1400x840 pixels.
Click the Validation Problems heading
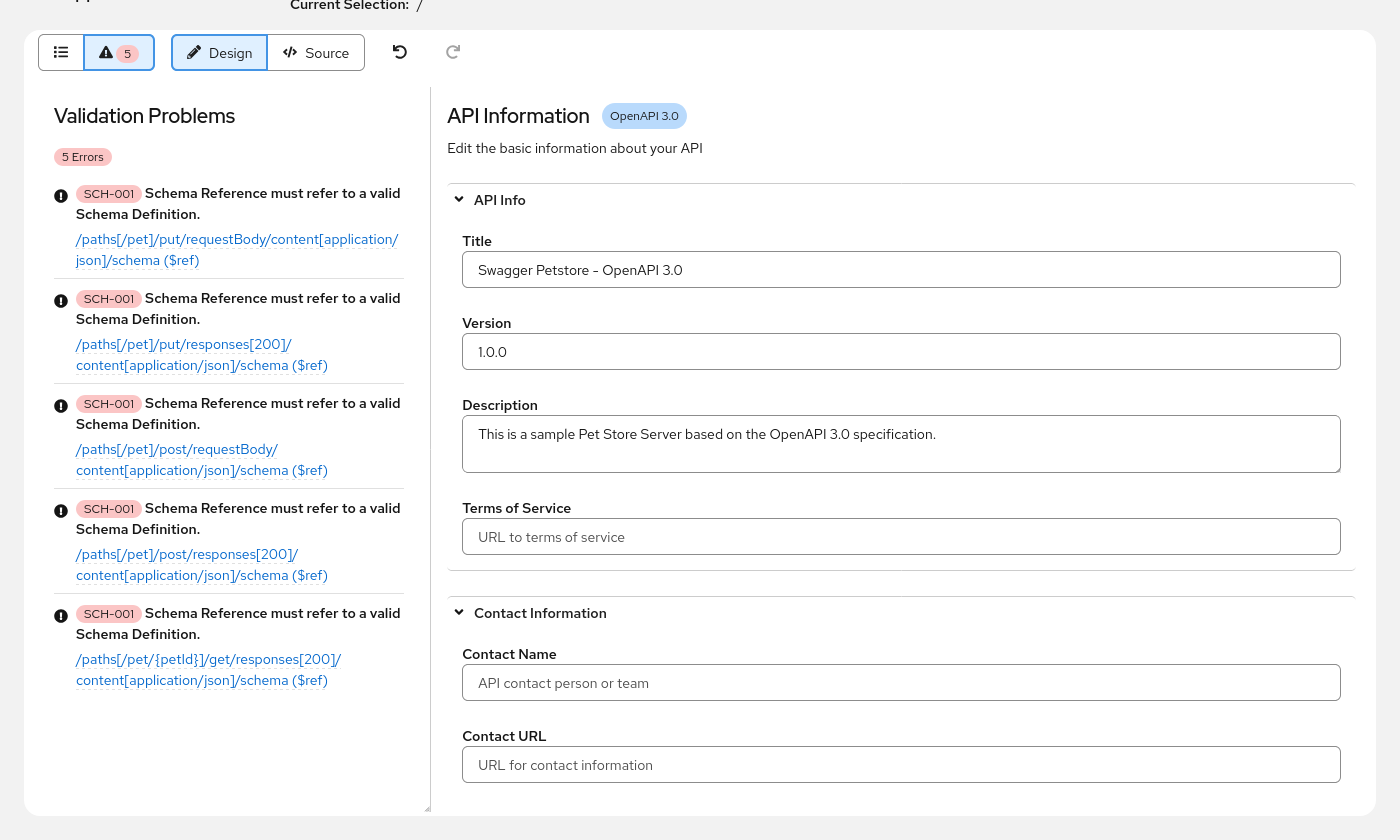pyautogui.click(x=144, y=116)
